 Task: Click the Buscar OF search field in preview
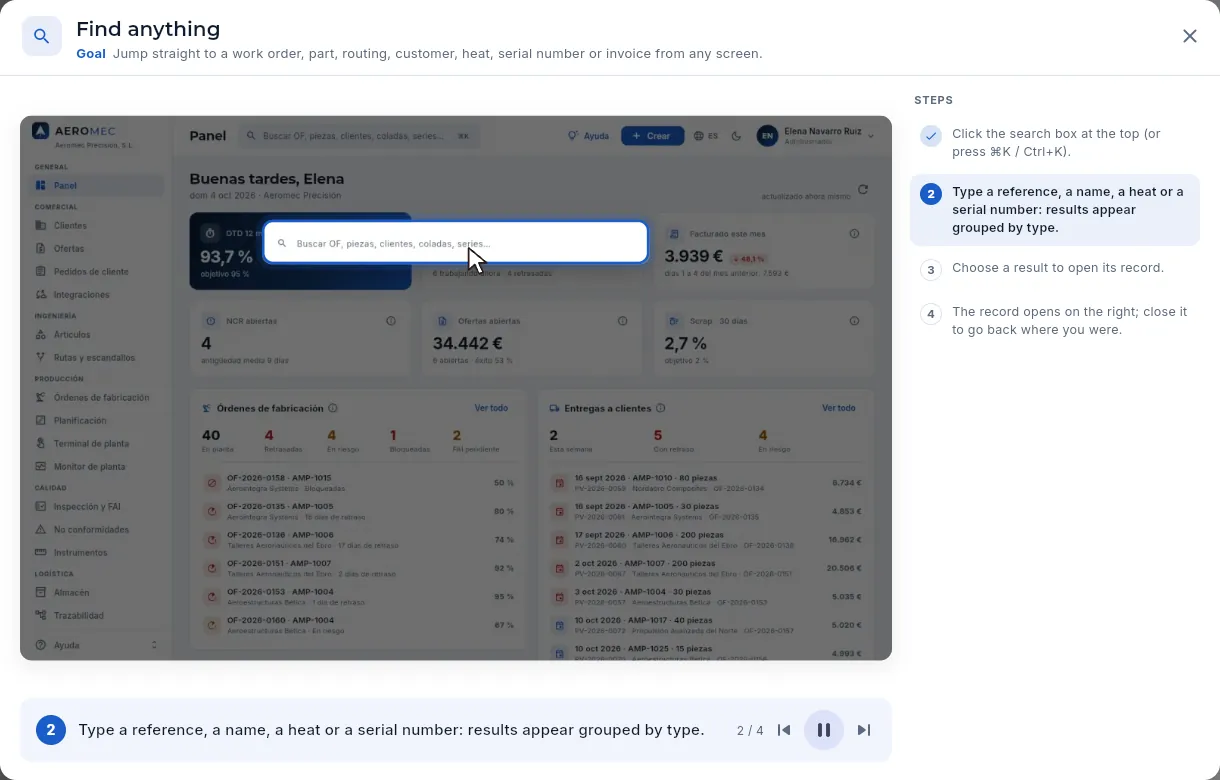456,243
